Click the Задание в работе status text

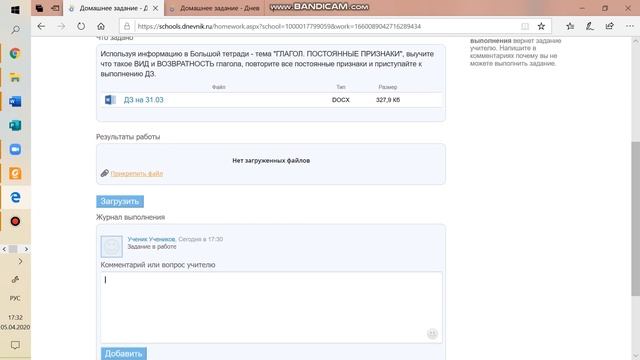[152, 247]
